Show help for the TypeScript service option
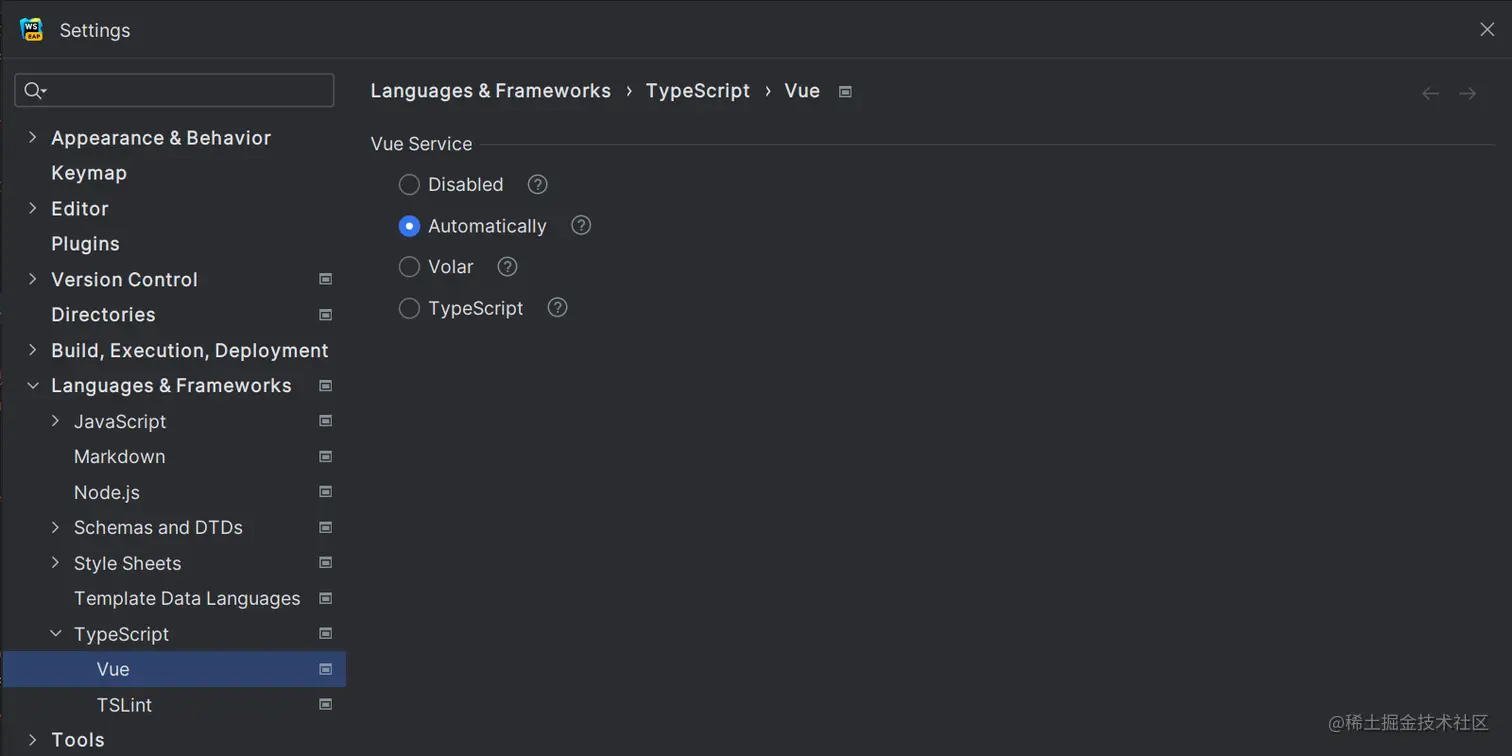The image size is (1512, 756). tap(558, 308)
